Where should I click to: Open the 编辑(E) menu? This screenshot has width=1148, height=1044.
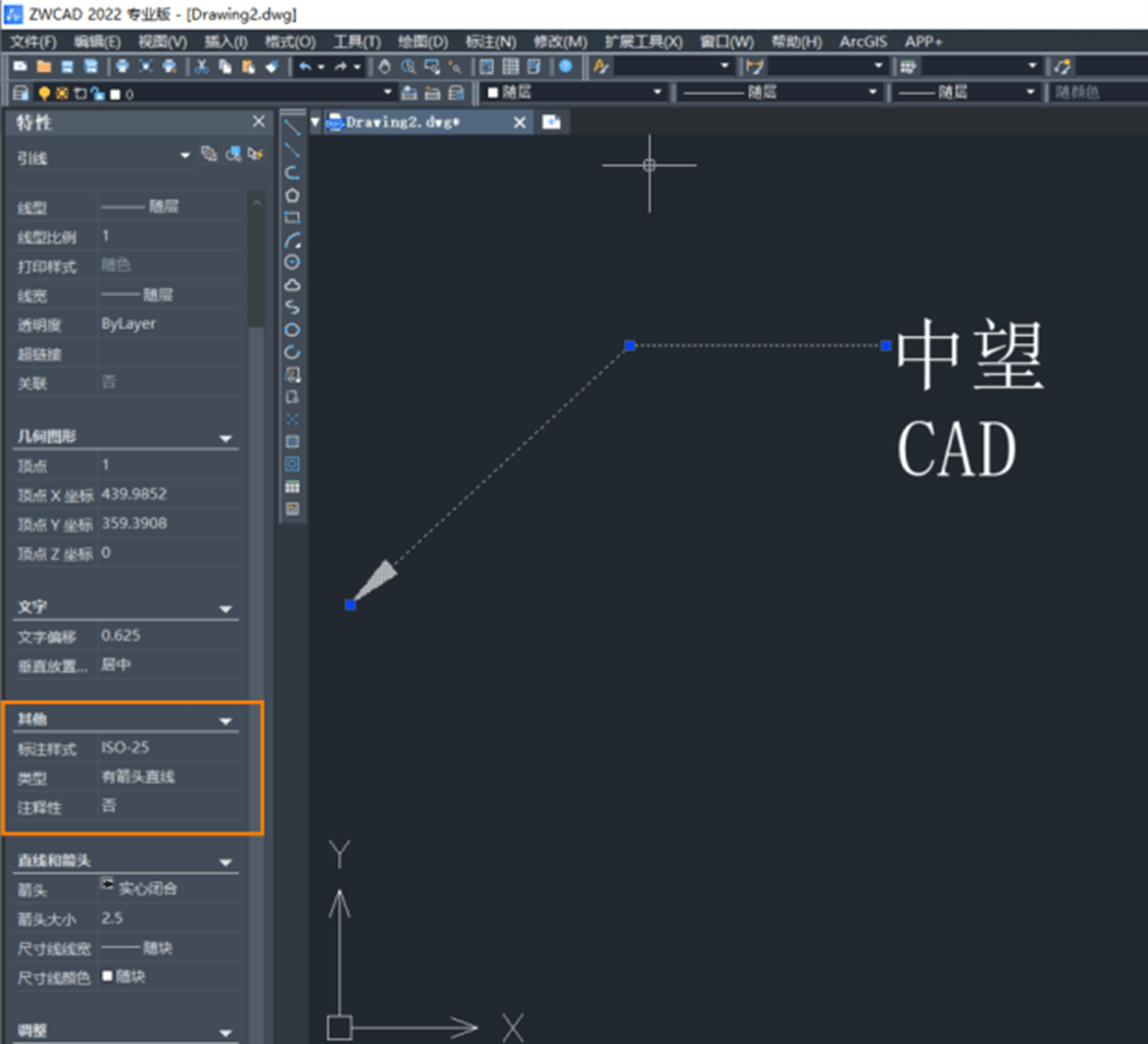point(96,41)
